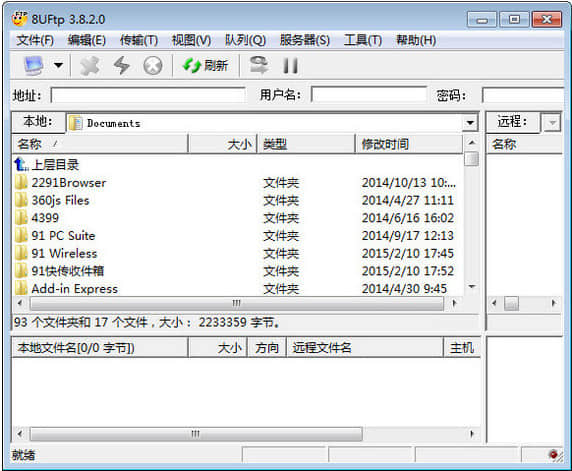Expand the remote 远程 path dropdown
The height and width of the screenshot is (471, 572).
point(552,123)
